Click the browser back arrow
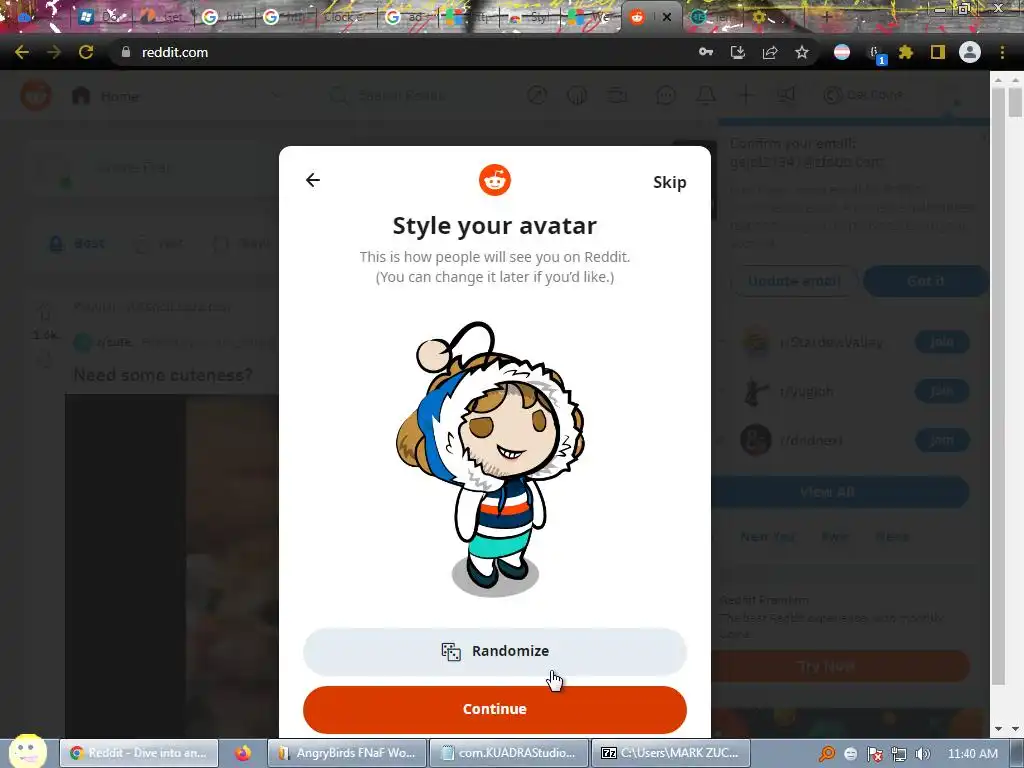Viewport: 1024px width, 768px height. pos(22,52)
